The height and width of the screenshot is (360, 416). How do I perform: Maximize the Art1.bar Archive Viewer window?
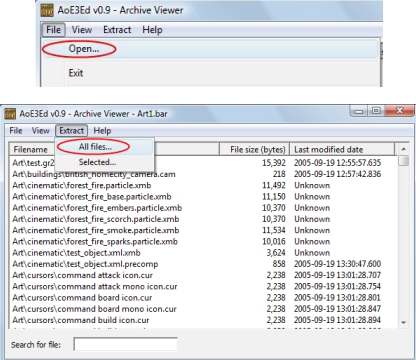pos(376,111)
